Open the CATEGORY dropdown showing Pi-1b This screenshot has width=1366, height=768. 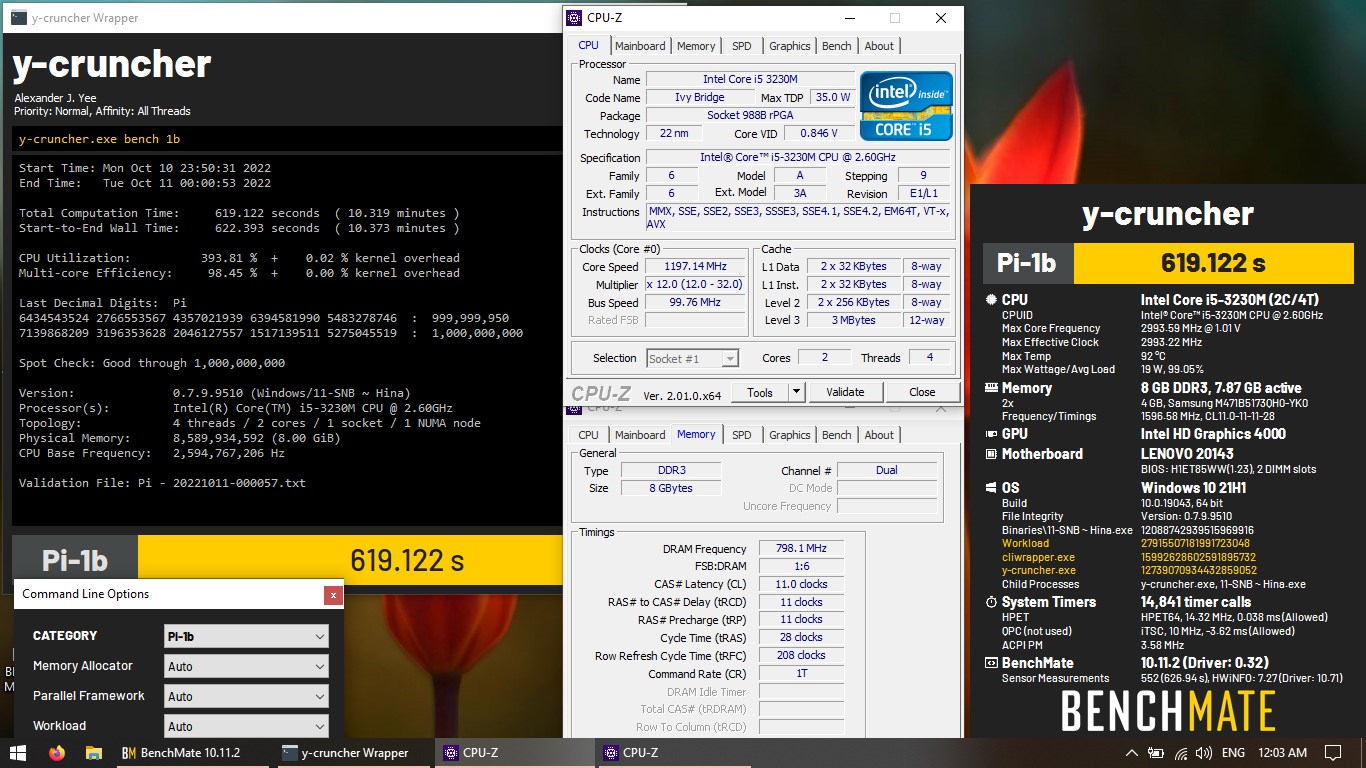point(246,636)
